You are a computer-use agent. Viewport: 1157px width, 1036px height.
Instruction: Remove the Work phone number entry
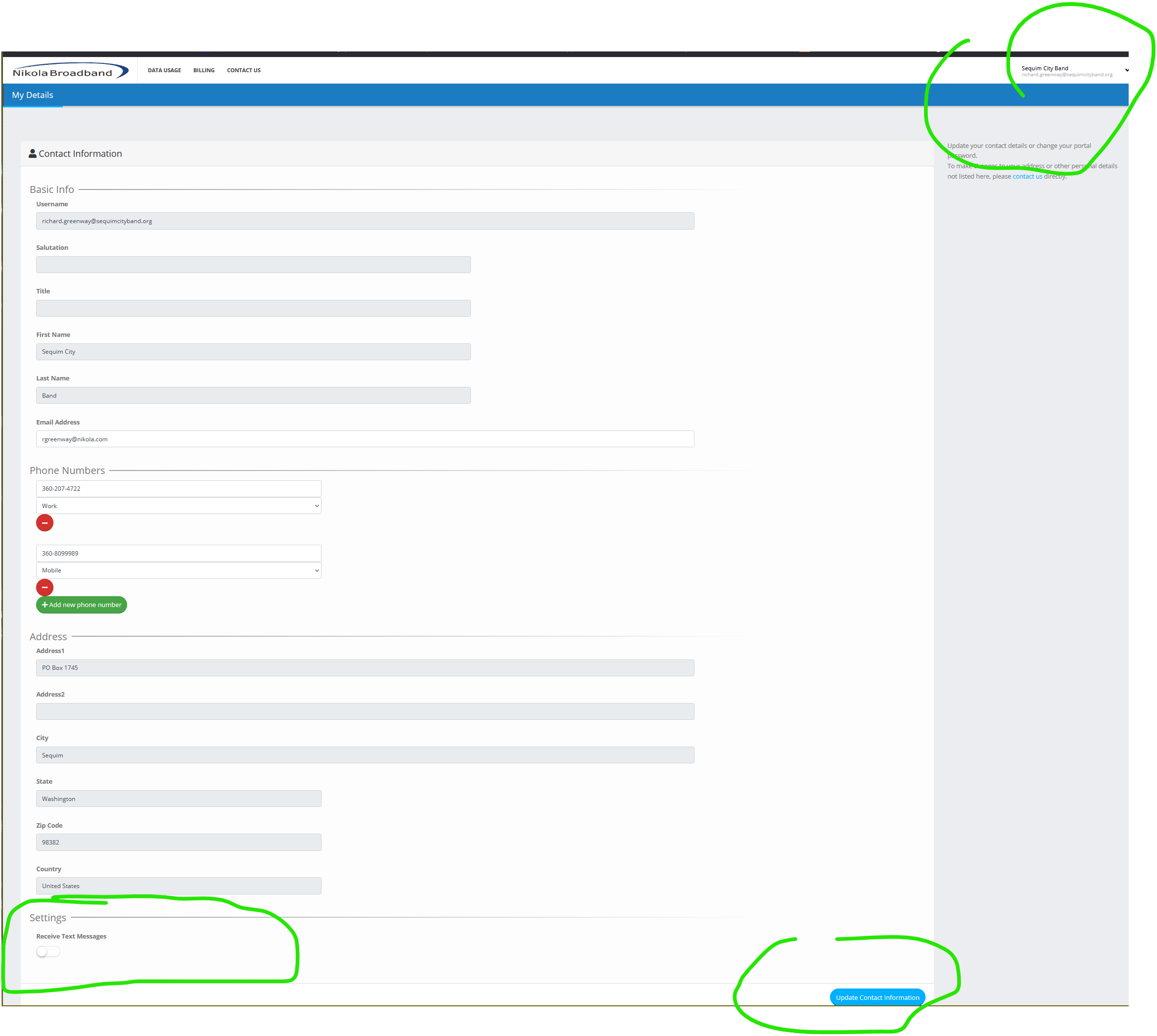(45, 522)
